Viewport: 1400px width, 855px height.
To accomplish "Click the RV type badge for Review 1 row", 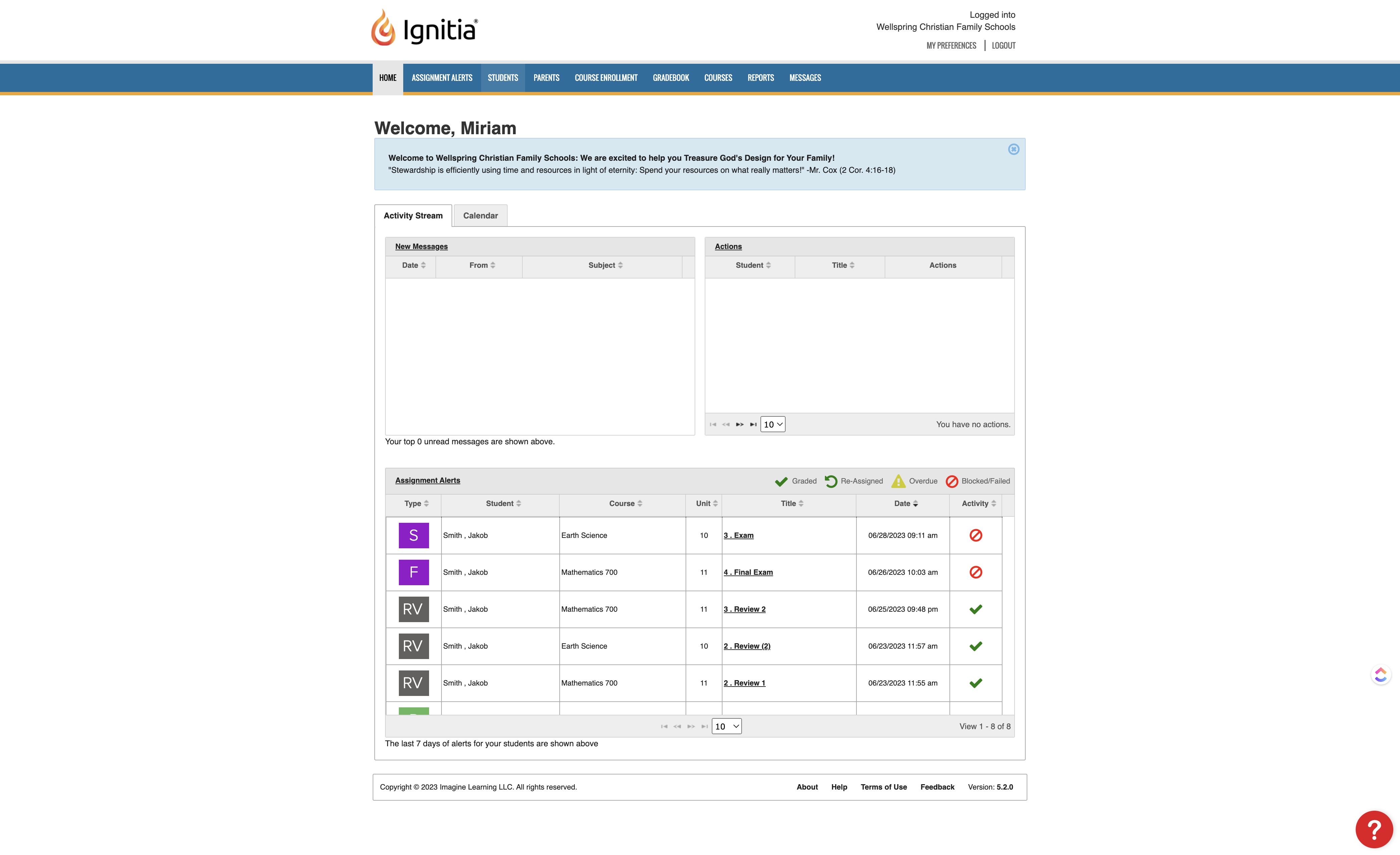I will [x=414, y=683].
